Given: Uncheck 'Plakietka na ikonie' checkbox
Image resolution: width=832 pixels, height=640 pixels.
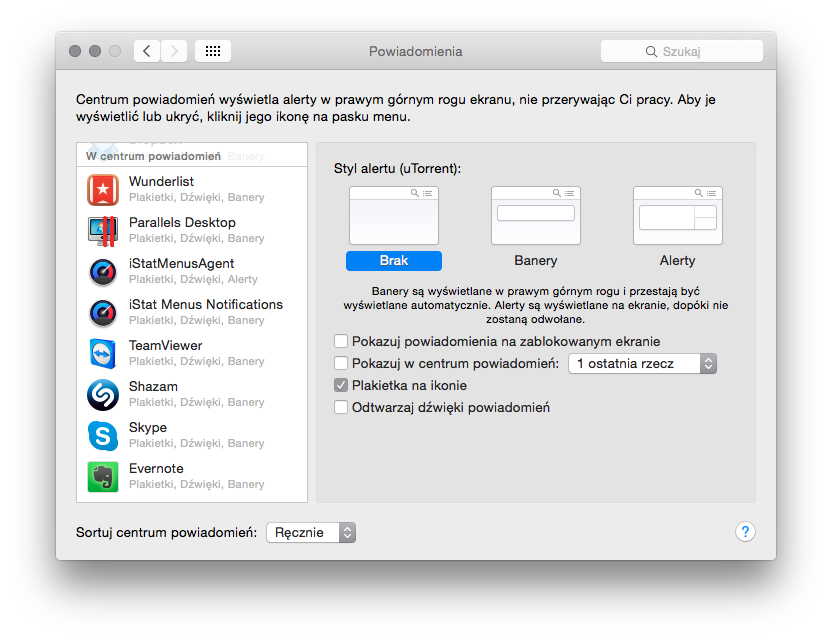Looking at the screenshot, I should [341, 386].
